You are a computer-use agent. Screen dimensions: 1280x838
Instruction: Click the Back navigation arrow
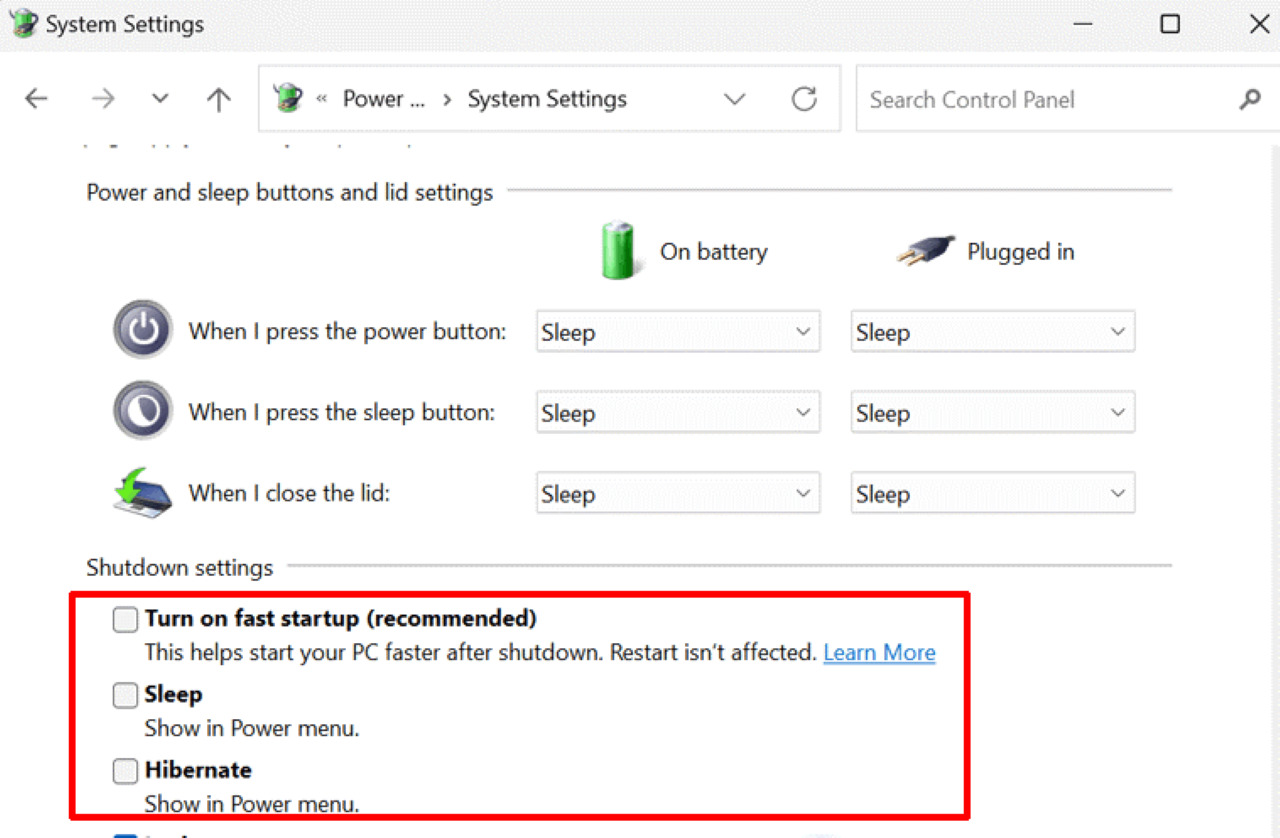(37, 99)
